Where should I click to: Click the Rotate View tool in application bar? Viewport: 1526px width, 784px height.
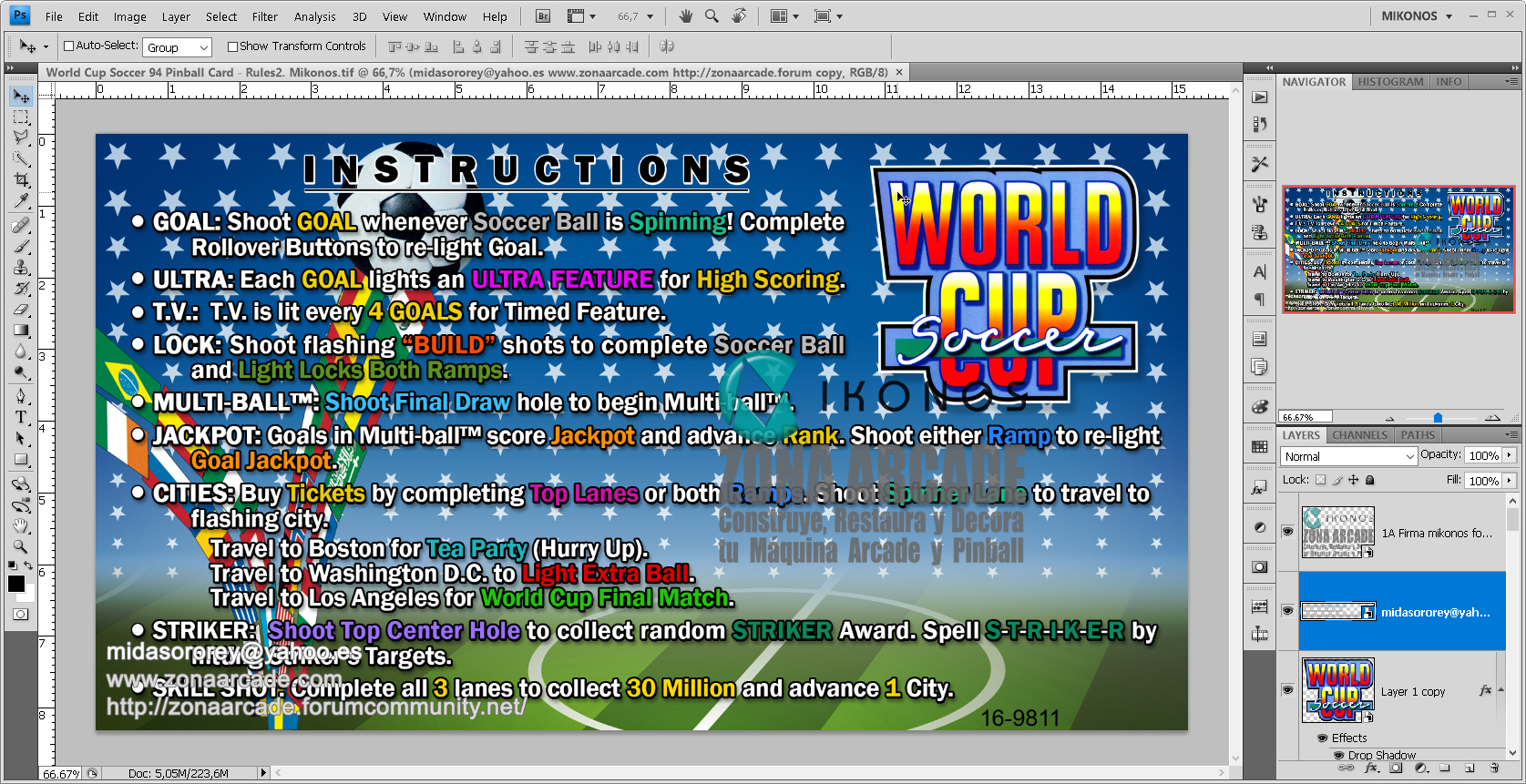point(740,16)
